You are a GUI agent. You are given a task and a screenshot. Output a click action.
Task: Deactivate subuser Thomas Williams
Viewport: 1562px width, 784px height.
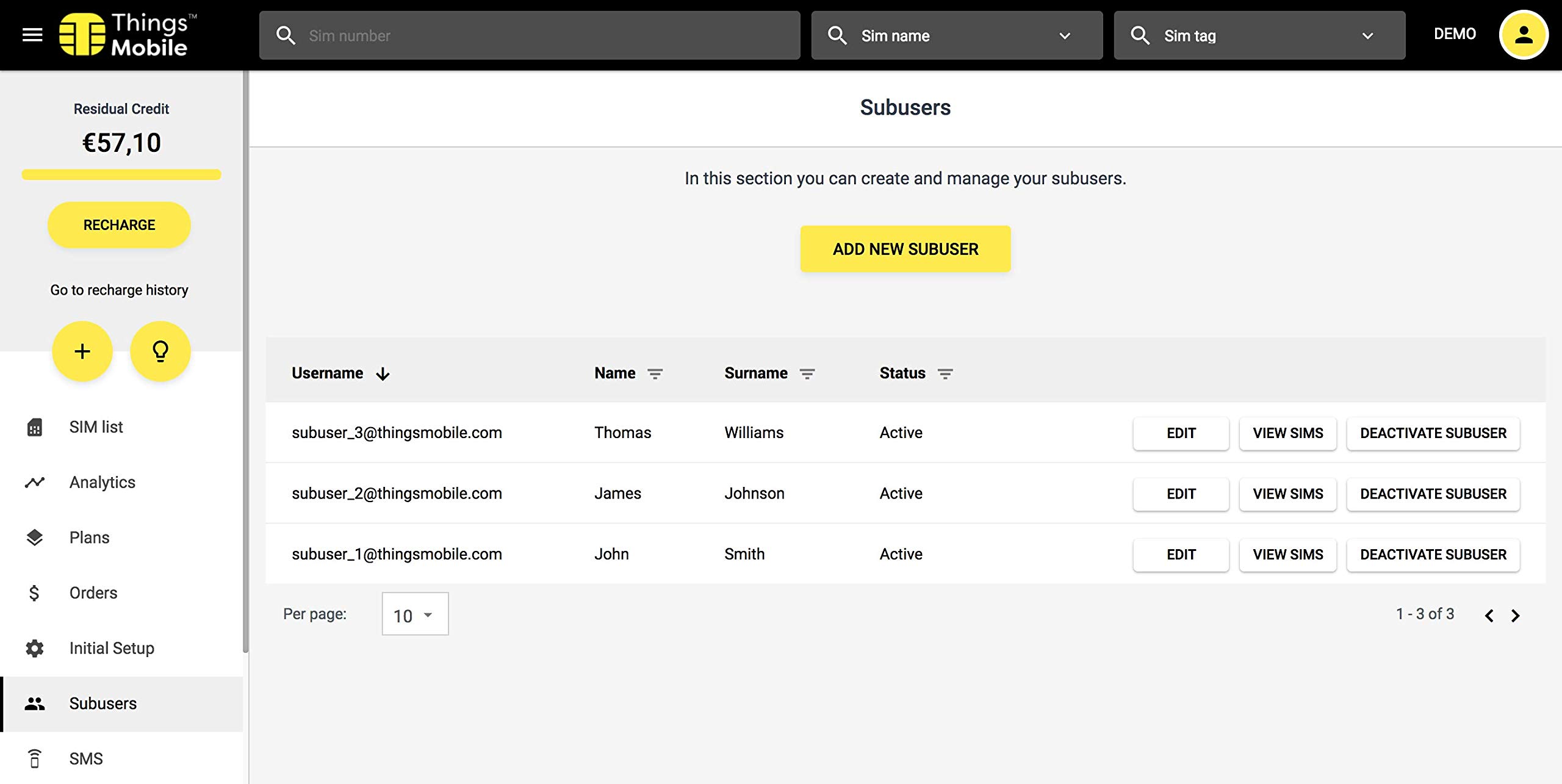pyautogui.click(x=1433, y=433)
